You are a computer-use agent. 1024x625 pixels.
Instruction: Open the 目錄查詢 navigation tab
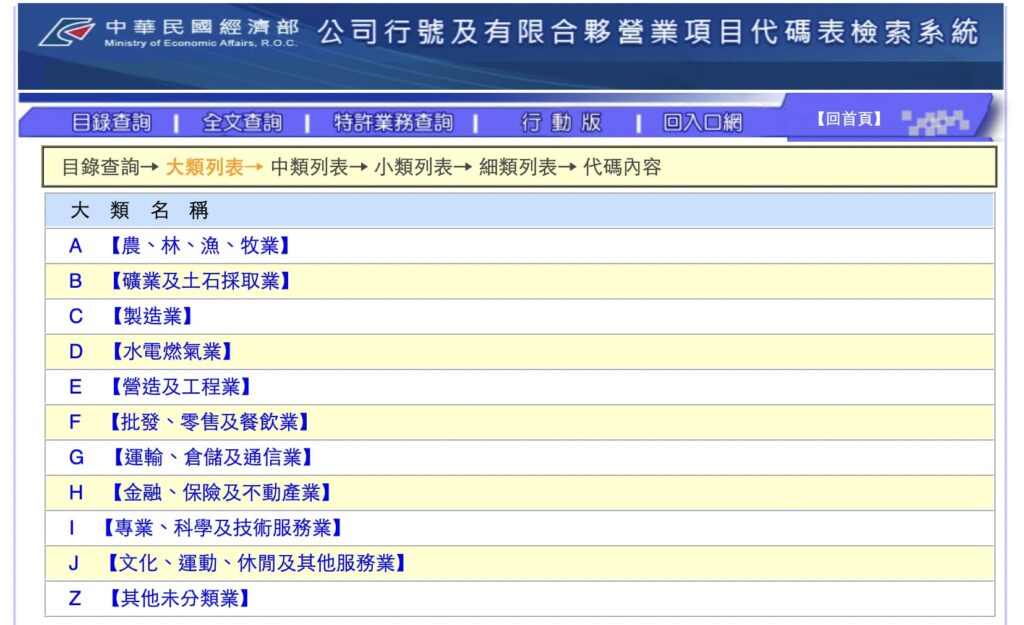111,122
